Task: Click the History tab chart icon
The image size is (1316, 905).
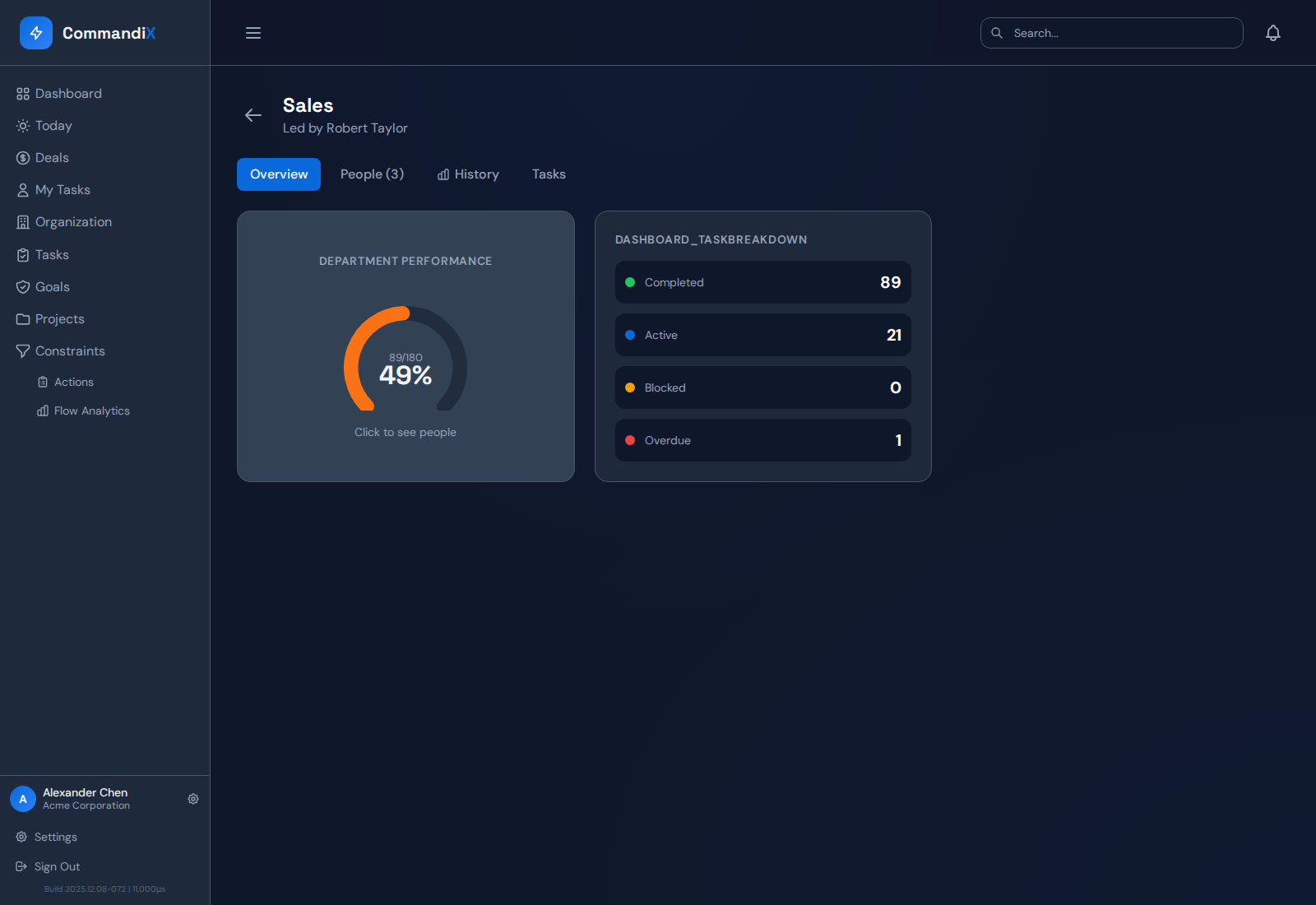Action: tap(443, 174)
